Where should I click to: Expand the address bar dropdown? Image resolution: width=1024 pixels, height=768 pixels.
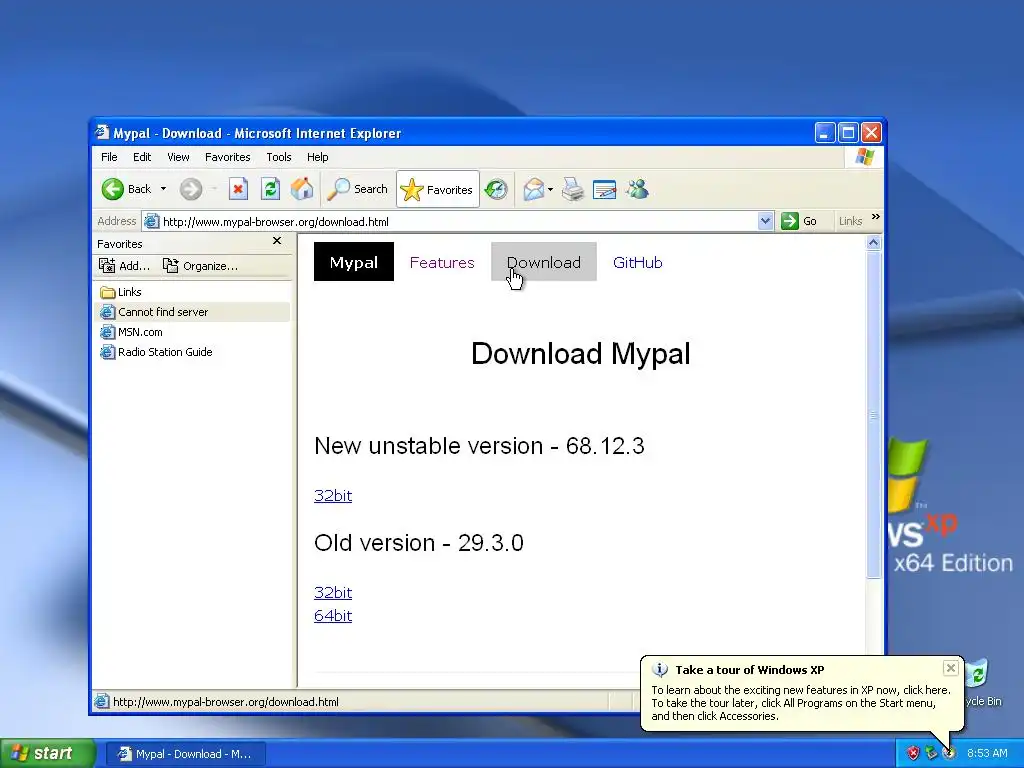click(766, 221)
